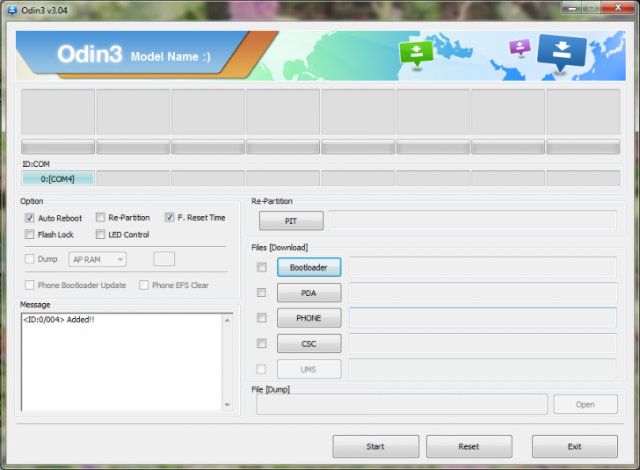Enable the LED Control checkbox
This screenshot has height=470, width=640.
click(100, 234)
